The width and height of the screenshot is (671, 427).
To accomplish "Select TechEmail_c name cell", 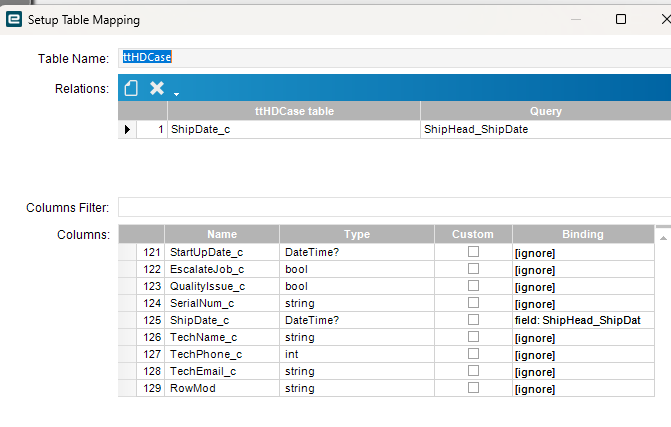I will click(x=222, y=371).
